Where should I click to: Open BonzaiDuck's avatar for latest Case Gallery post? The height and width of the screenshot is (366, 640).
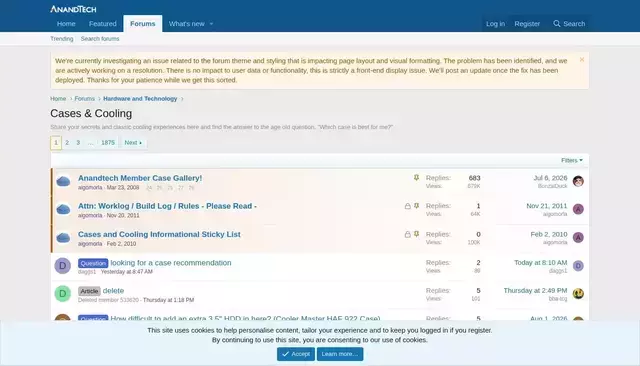coord(578,181)
